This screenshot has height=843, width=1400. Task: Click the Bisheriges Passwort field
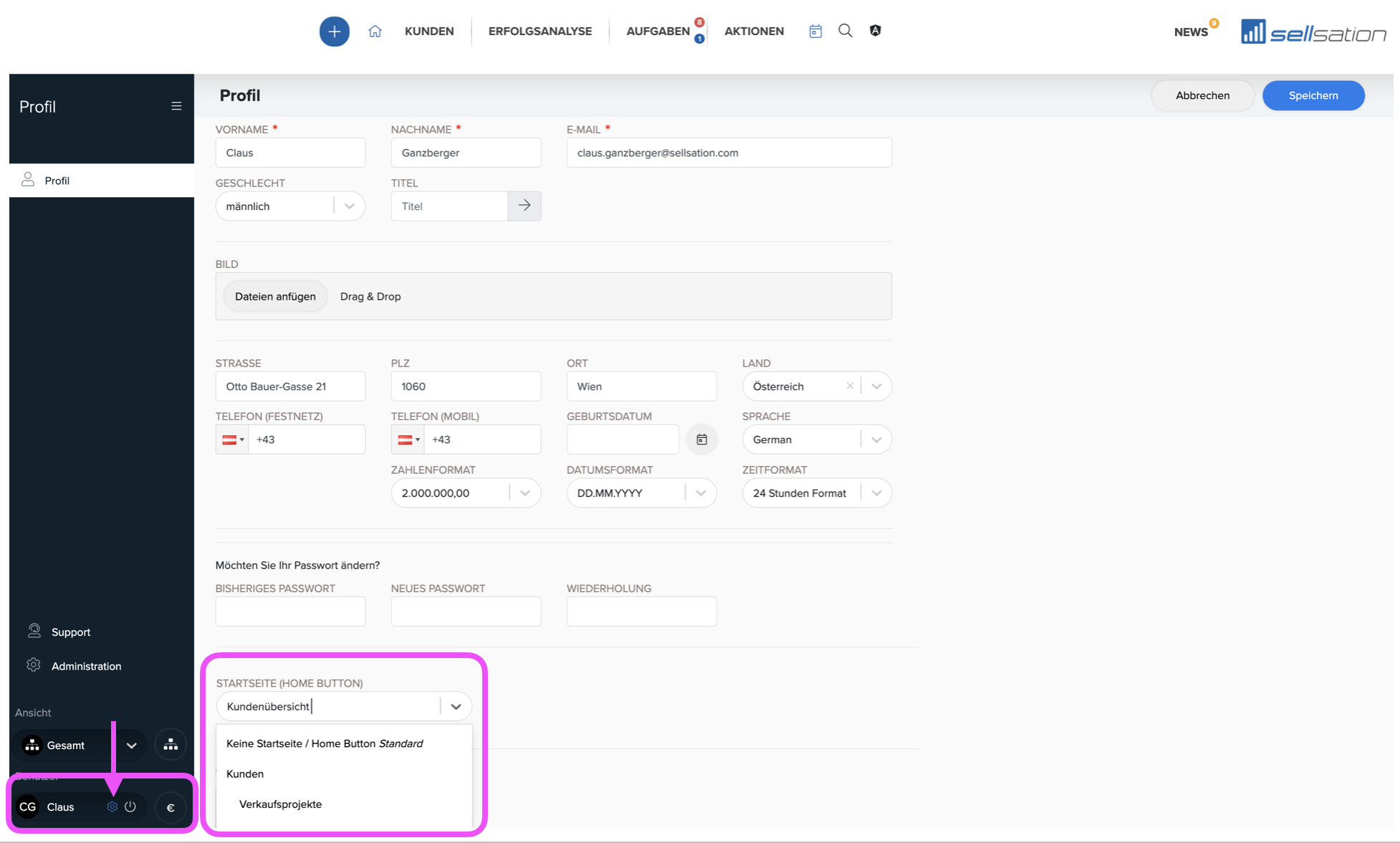pos(290,611)
